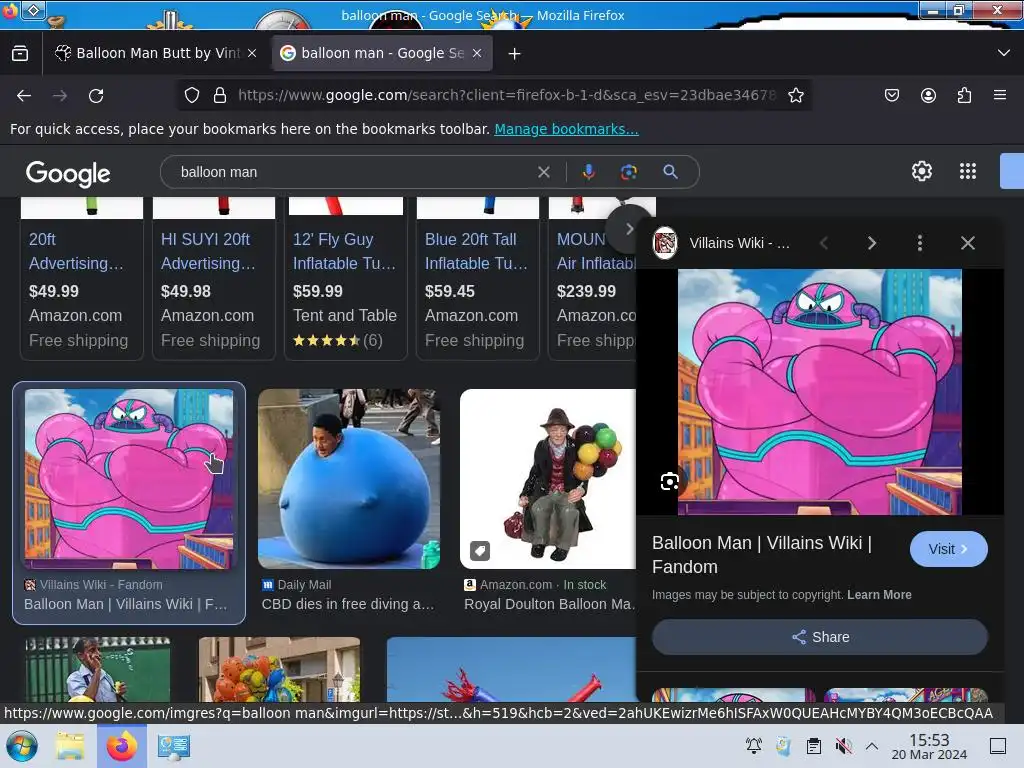This screenshot has width=1024, height=768.
Task: Click the Share button
Action: coord(820,637)
